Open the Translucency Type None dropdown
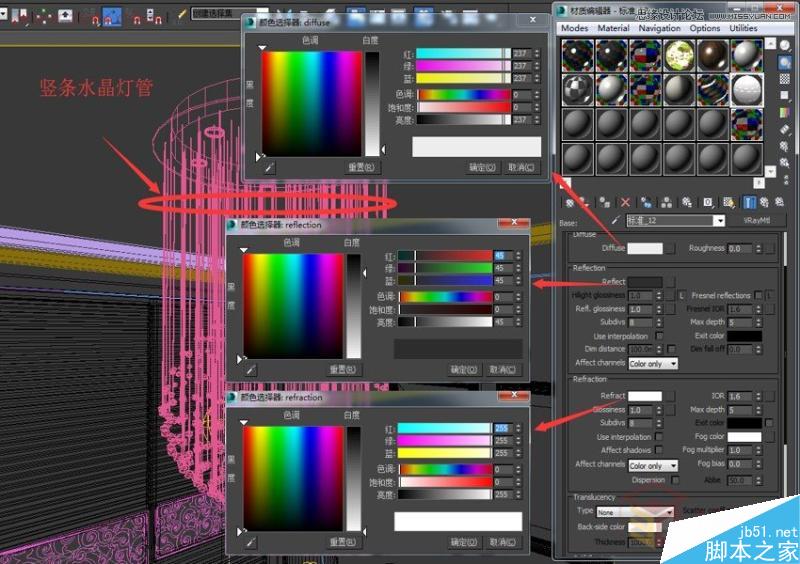This screenshot has height=564, width=800. 635,511
